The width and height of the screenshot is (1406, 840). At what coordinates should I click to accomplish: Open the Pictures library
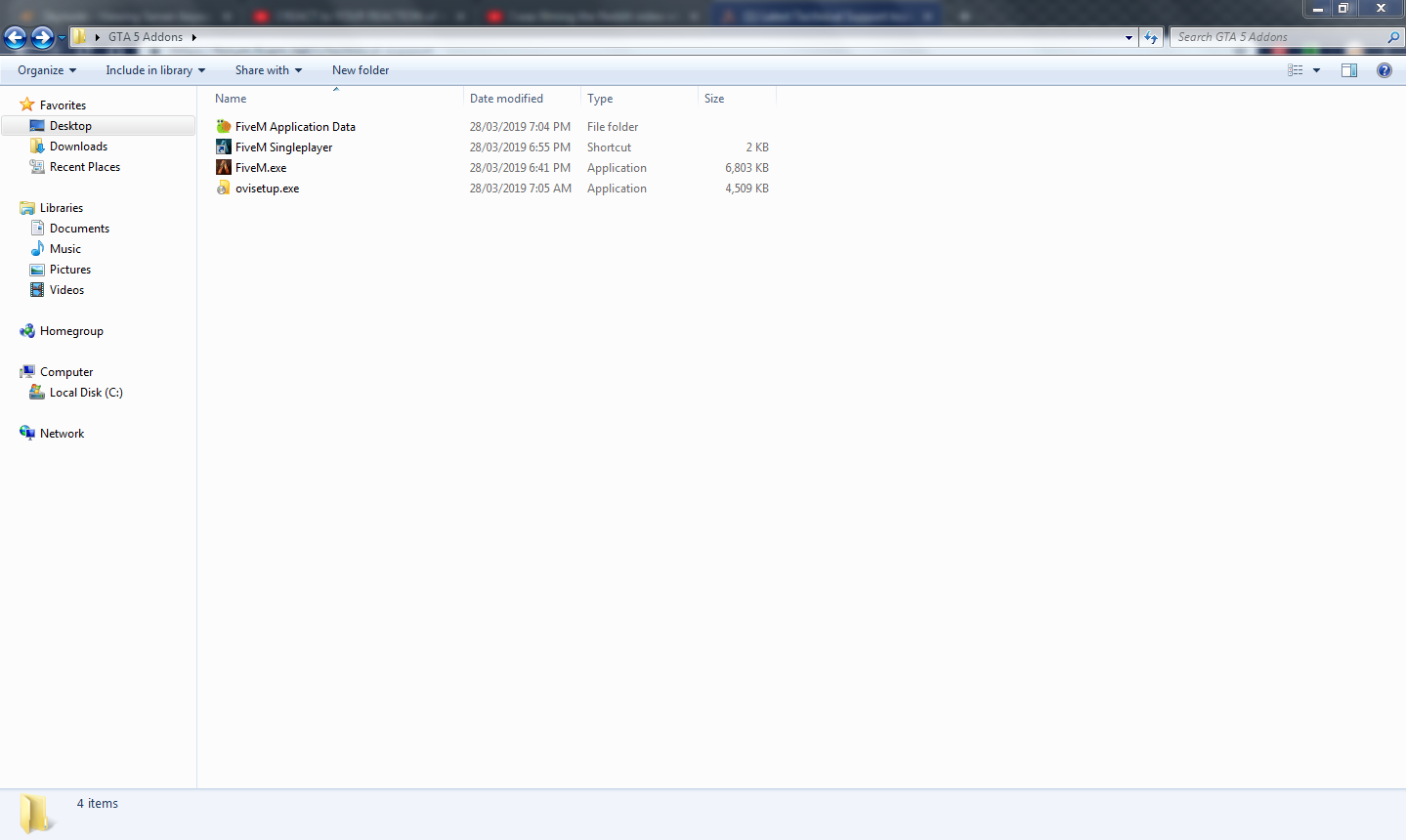pyautogui.click(x=70, y=270)
